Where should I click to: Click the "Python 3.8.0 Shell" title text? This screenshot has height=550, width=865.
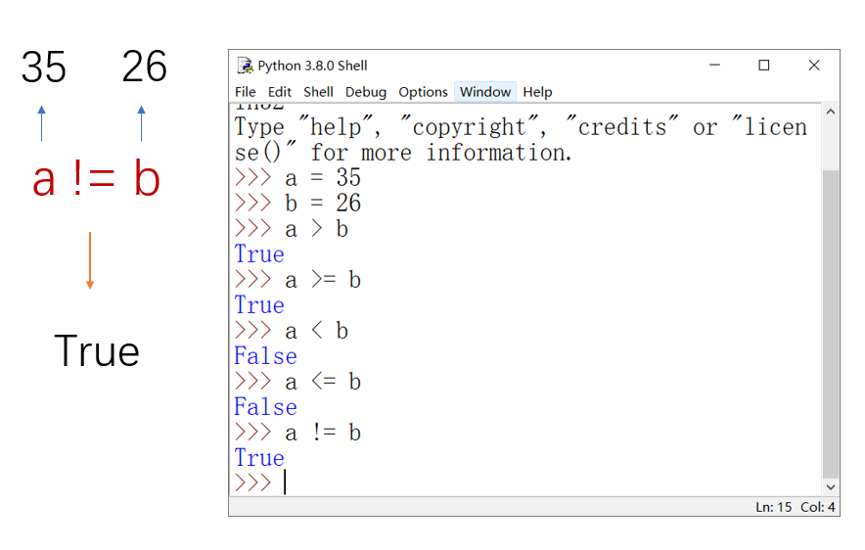pos(312,66)
